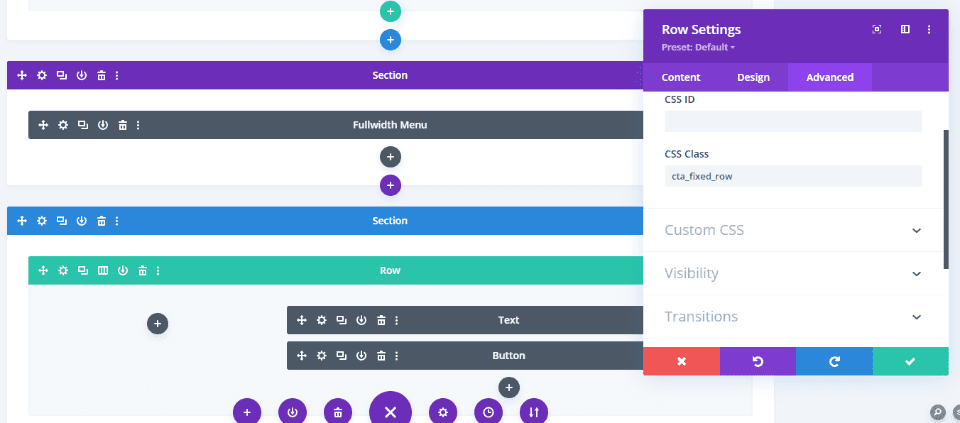Toggle power icon on green Row bar
The image size is (960, 423).
[x=123, y=271]
